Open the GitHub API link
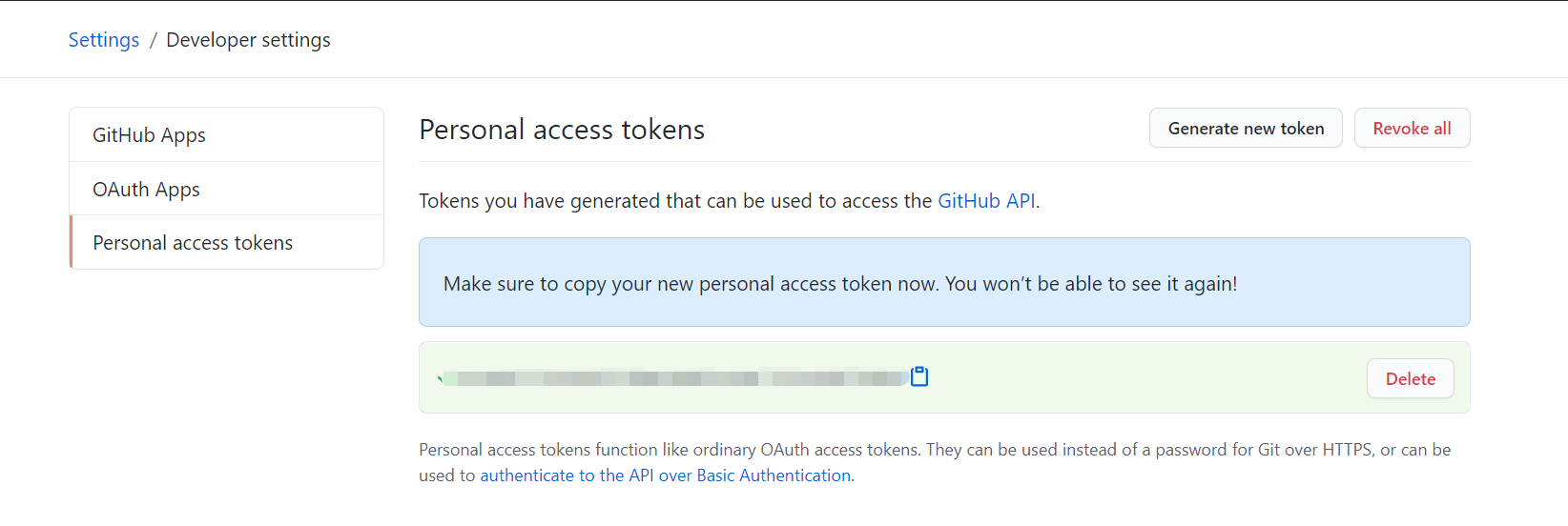 click(x=986, y=201)
